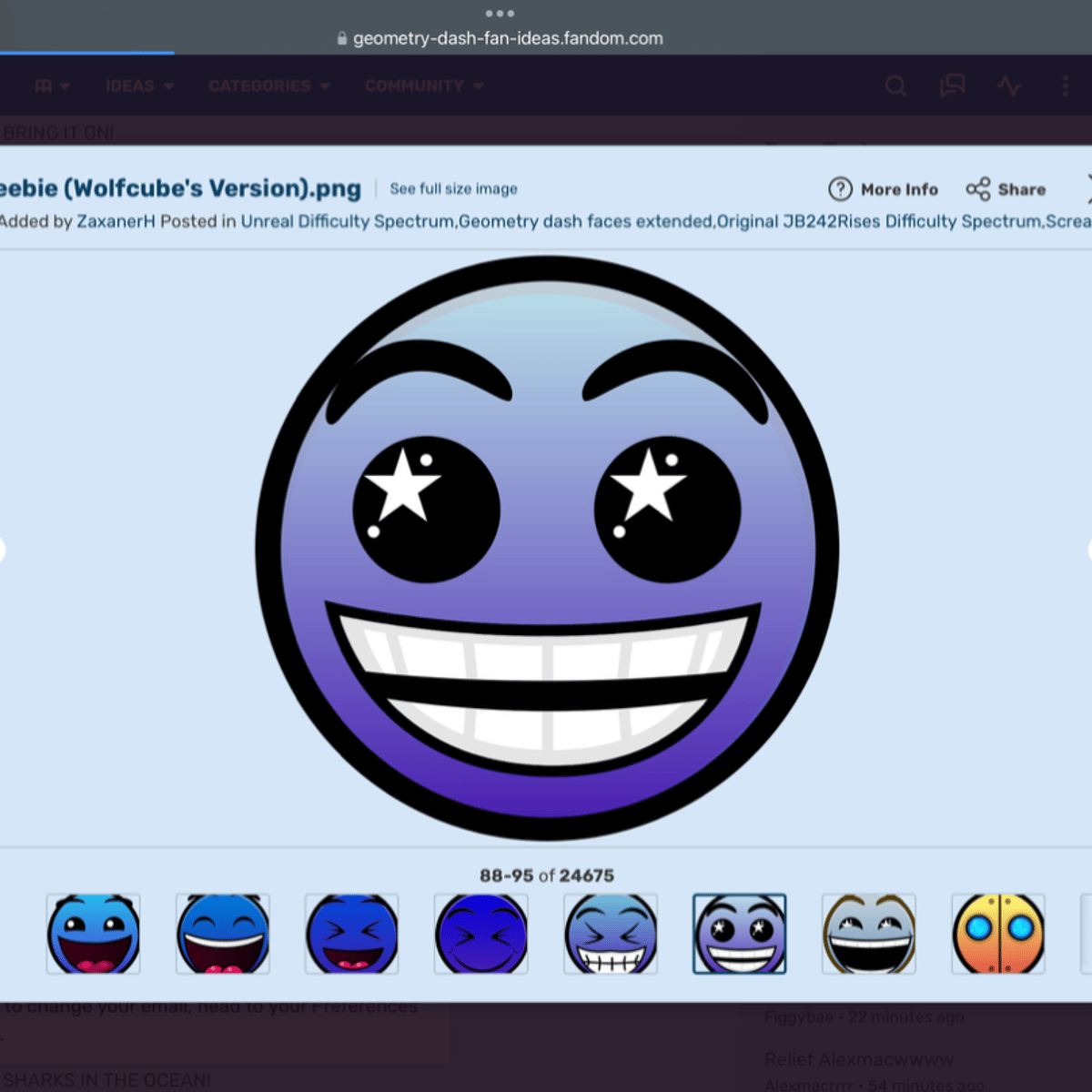1092x1092 pixels.
Task: Open the search magnifier icon
Action: pos(895,86)
